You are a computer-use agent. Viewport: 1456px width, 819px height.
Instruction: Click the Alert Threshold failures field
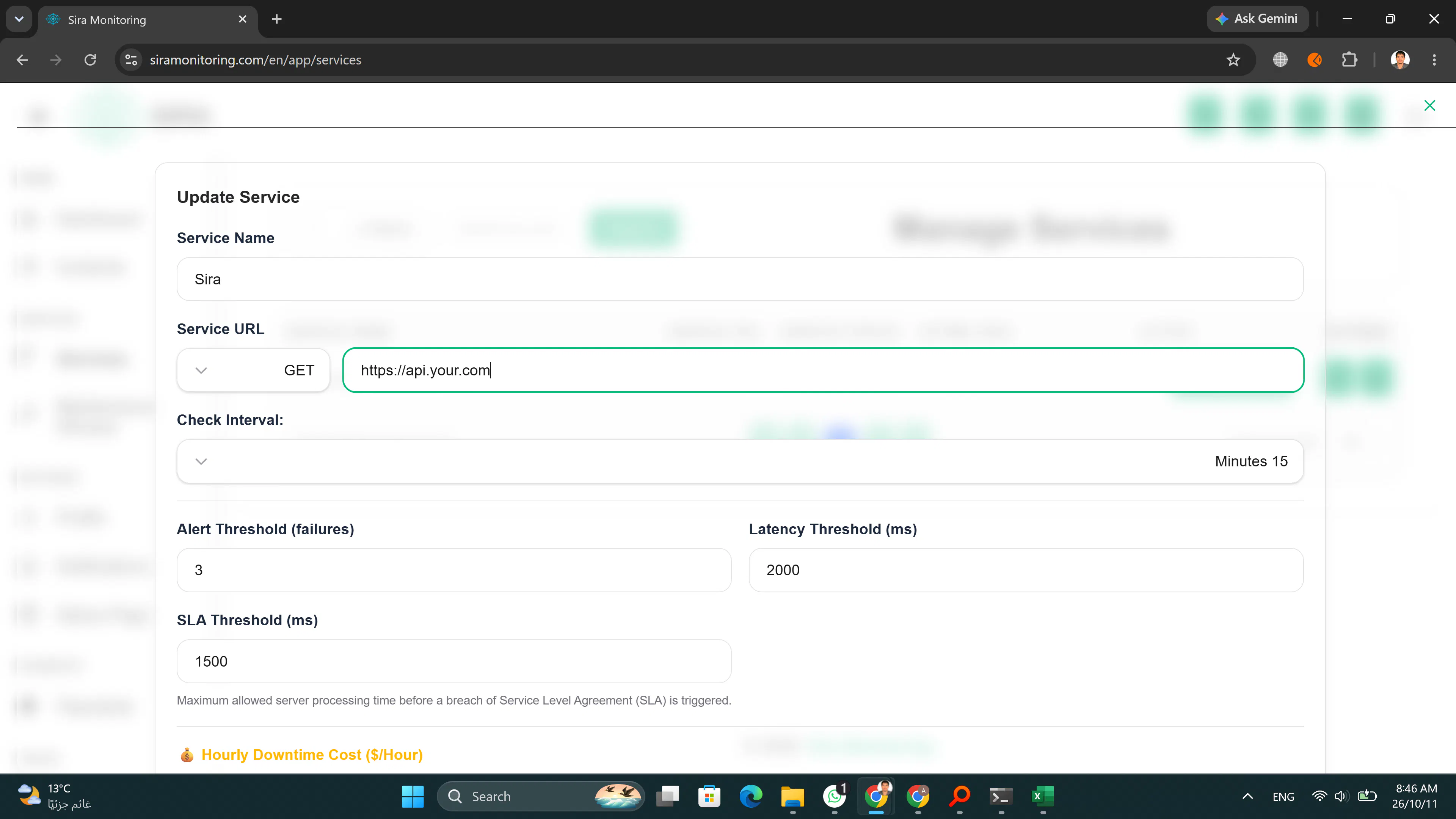(x=454, y=570)
